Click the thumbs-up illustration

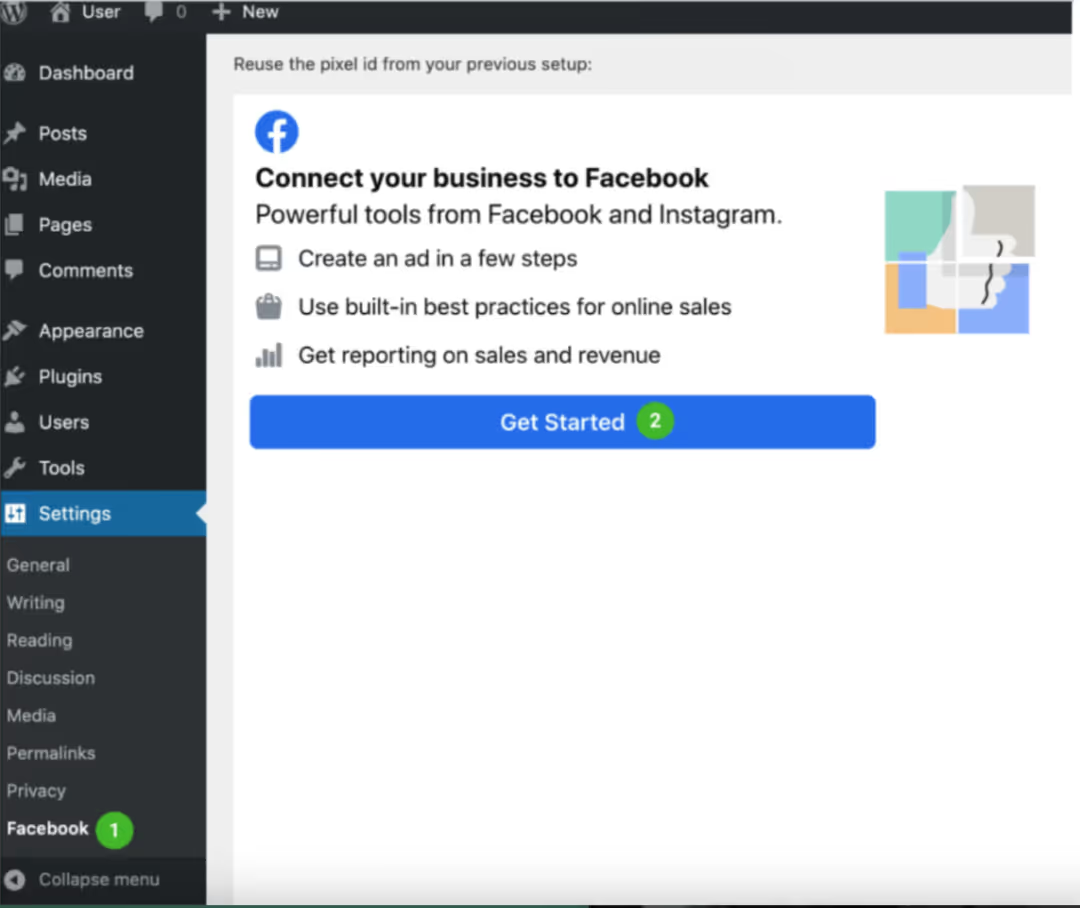click(x=959, y=259)
